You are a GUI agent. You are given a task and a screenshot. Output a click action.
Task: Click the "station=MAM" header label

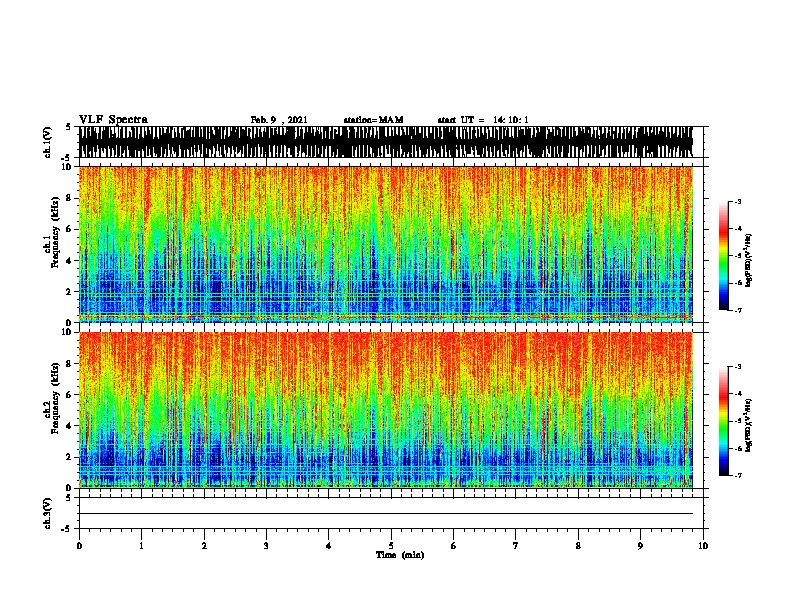[373, 120]
